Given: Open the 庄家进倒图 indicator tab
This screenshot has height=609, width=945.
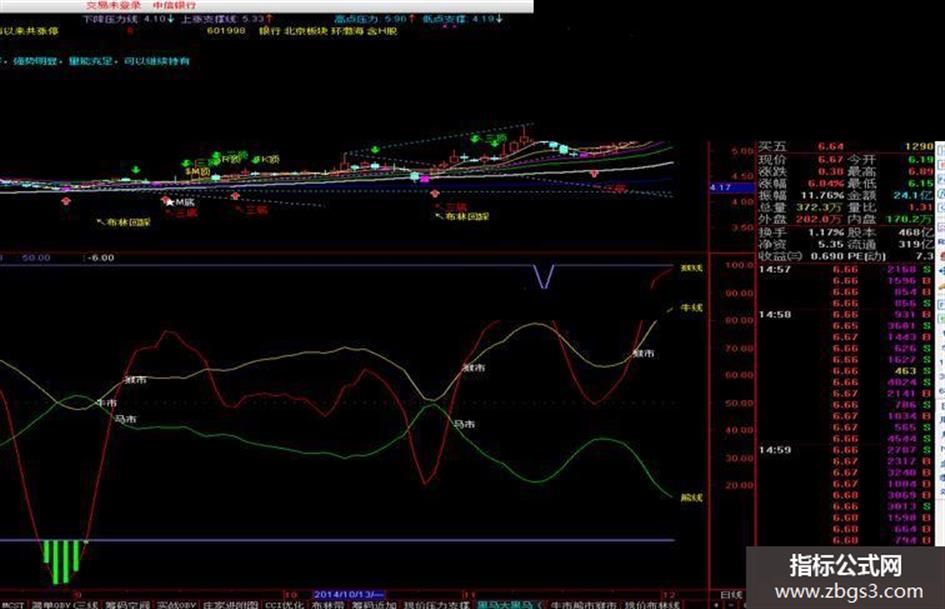Looking at the screenshot, I should coord(231,604).
